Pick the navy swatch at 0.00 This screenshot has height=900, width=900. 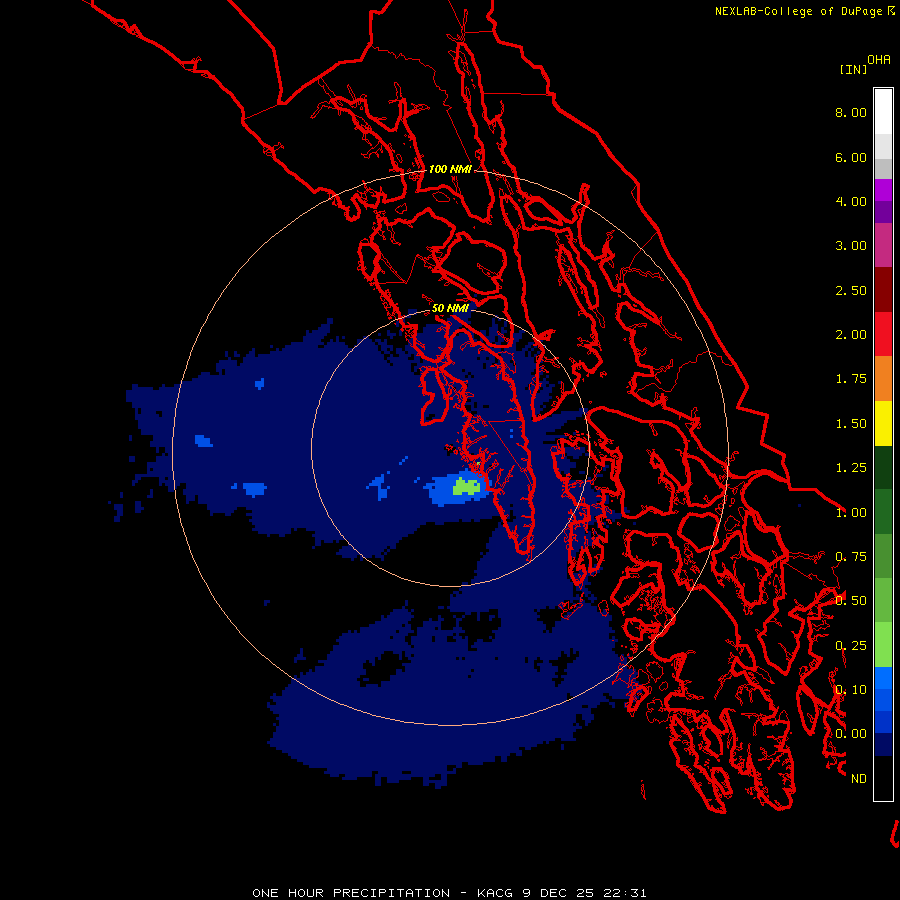coord(883,745)
